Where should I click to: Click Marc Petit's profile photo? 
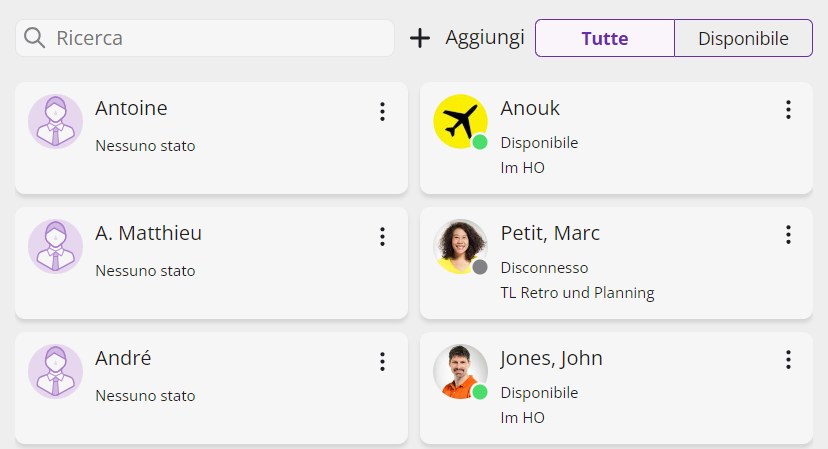(459, 246)
